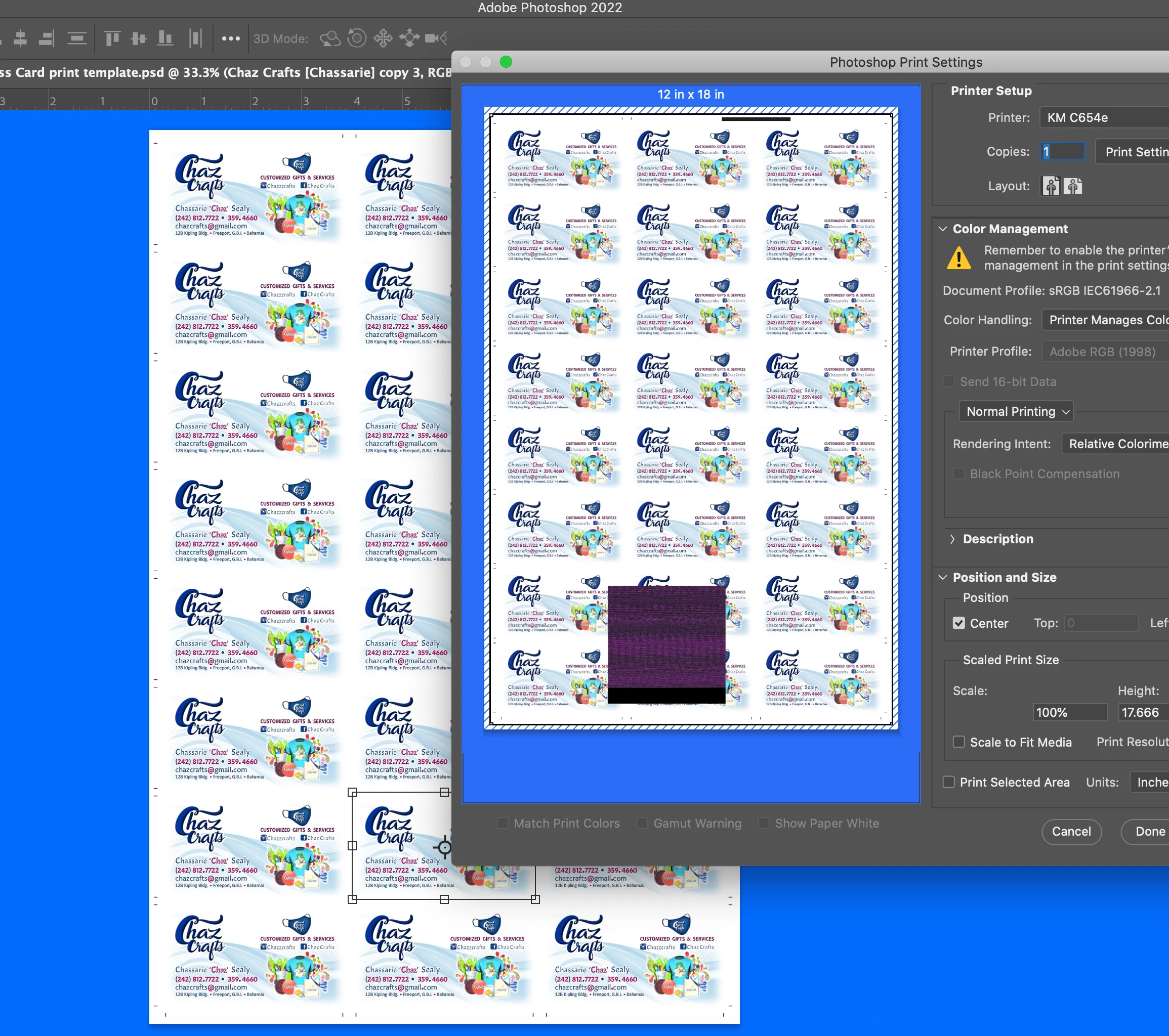The image size is (1169, 1036).
Task: Enable Scale to Fit Media checkbox
Action: [x=959, y=742]
